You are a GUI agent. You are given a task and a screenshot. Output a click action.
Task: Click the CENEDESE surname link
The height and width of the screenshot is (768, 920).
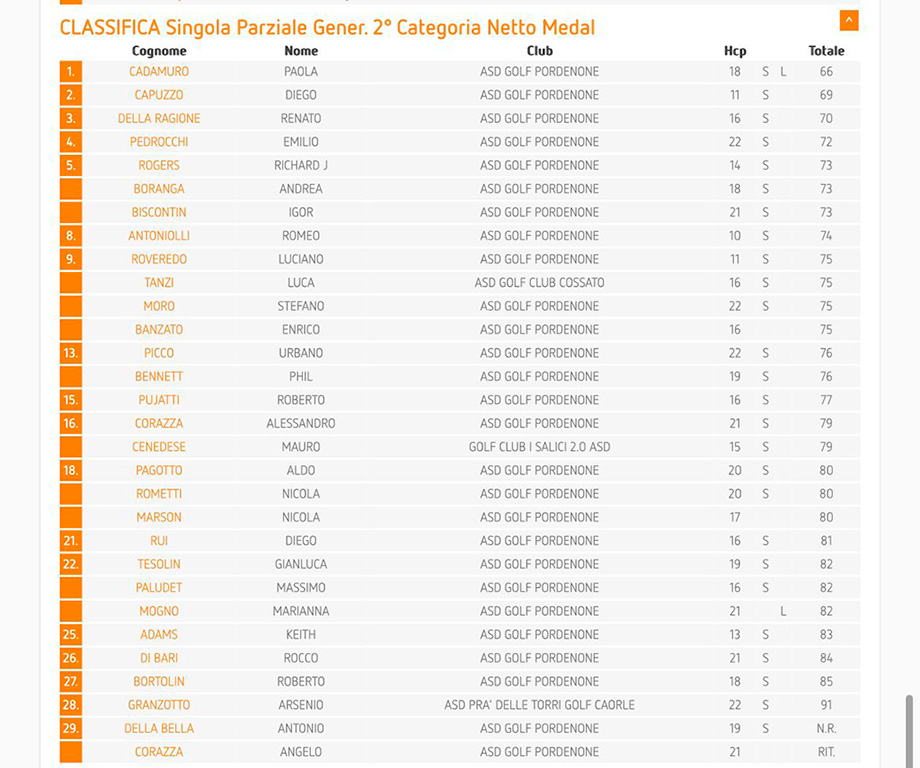[x=159, y=447]
